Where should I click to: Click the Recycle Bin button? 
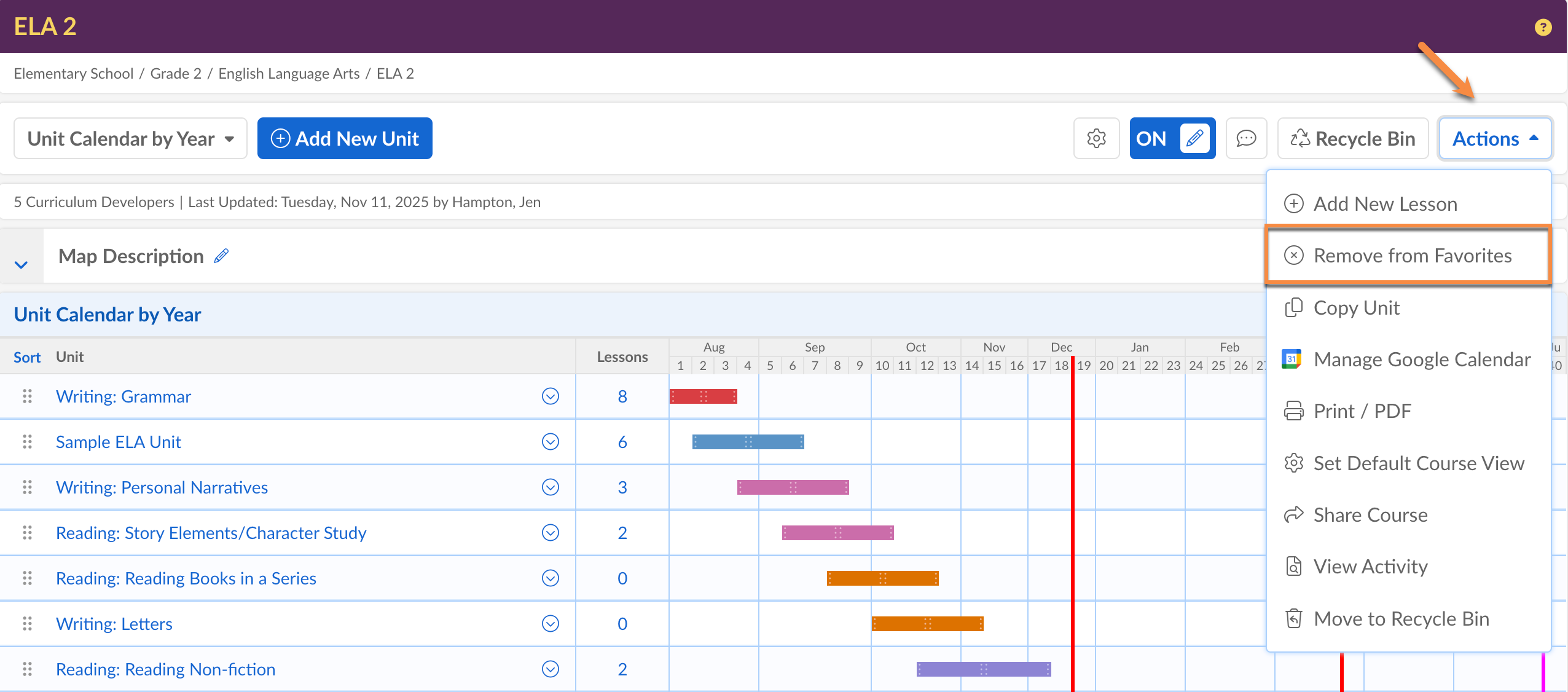pyautogui.click(x=1353, y=138)
